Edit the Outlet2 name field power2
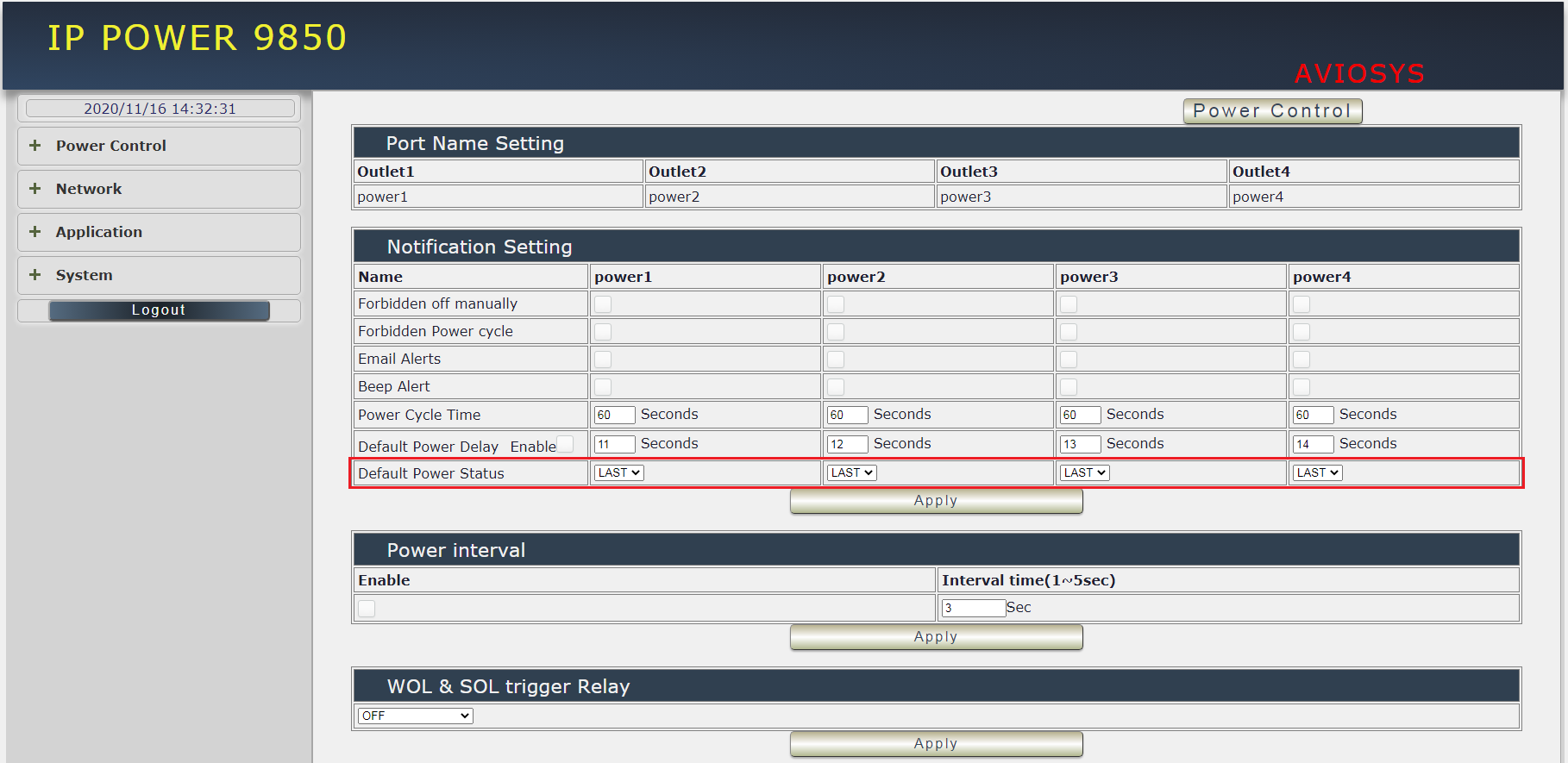Image resolution: width=1568 pixels, height=763 pixels. click(x=790, y=197)
